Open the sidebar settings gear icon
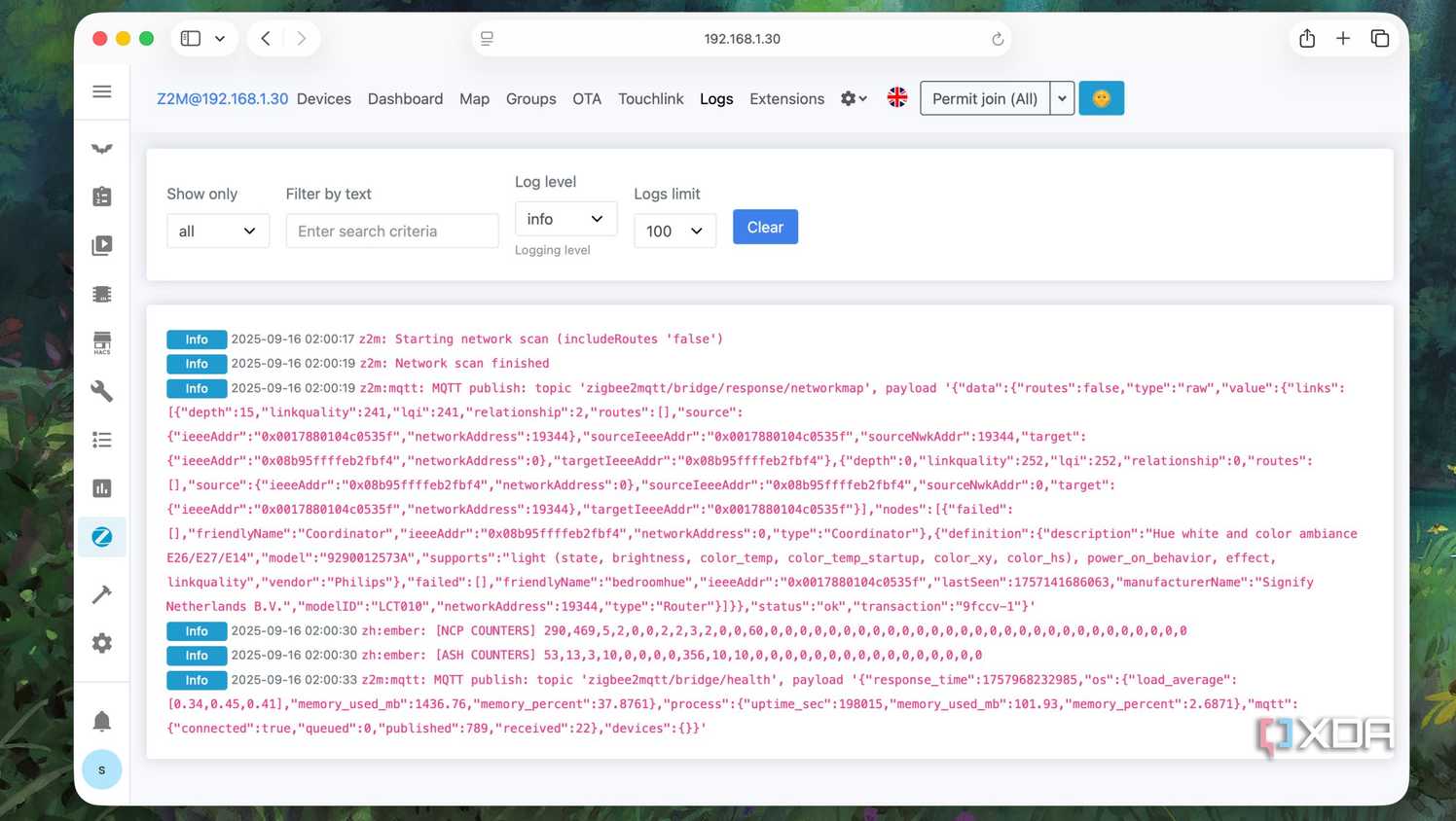1456x821 pixels. point(101,643)
